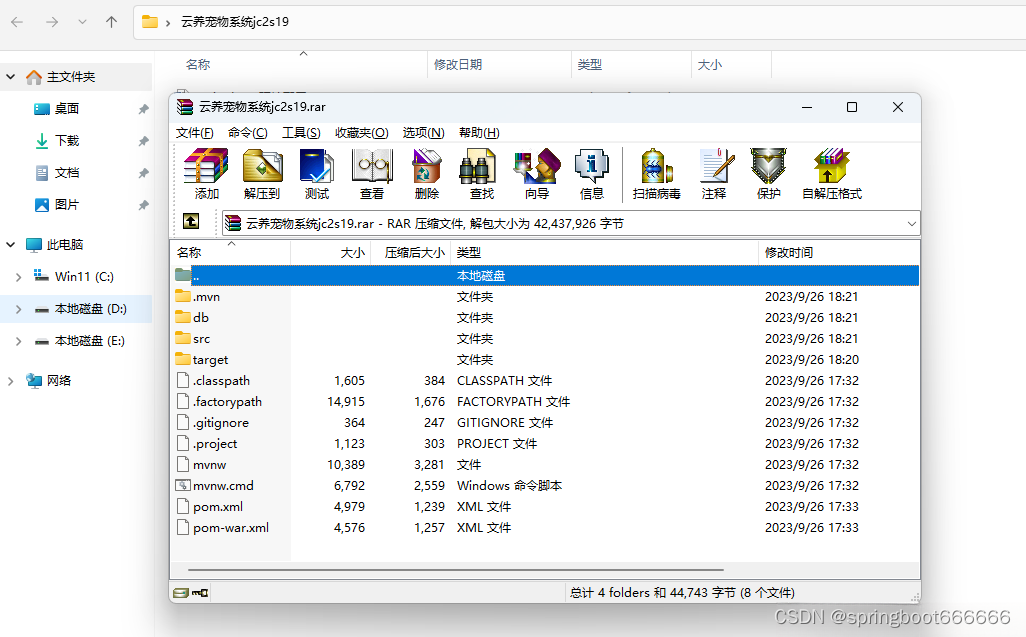Click the Virus Scan (扫描病毒) icon
The height and width of the screenshot is (637, 1026).
pyautogui.click(x=656, y=166)
